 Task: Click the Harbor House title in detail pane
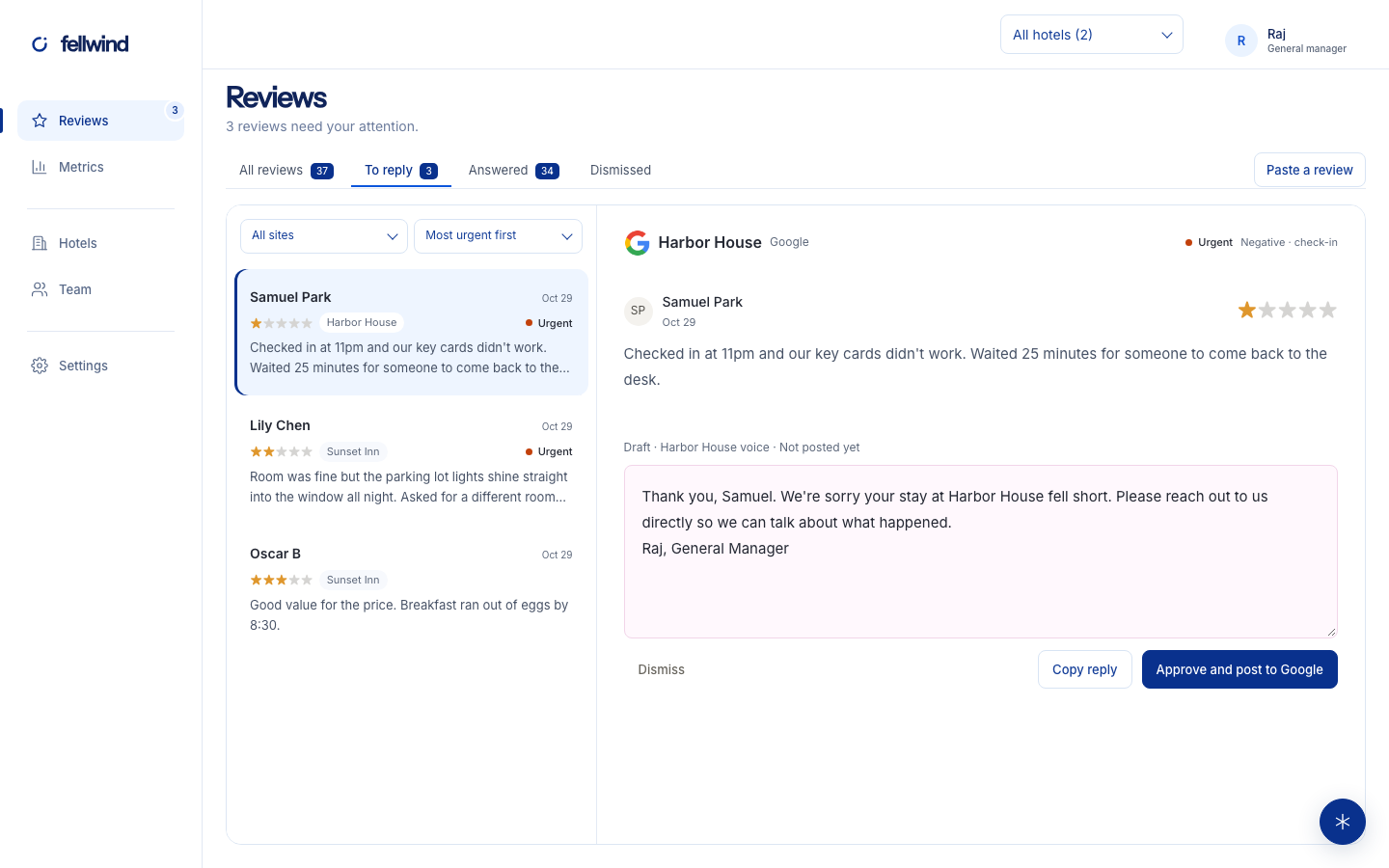710,243
